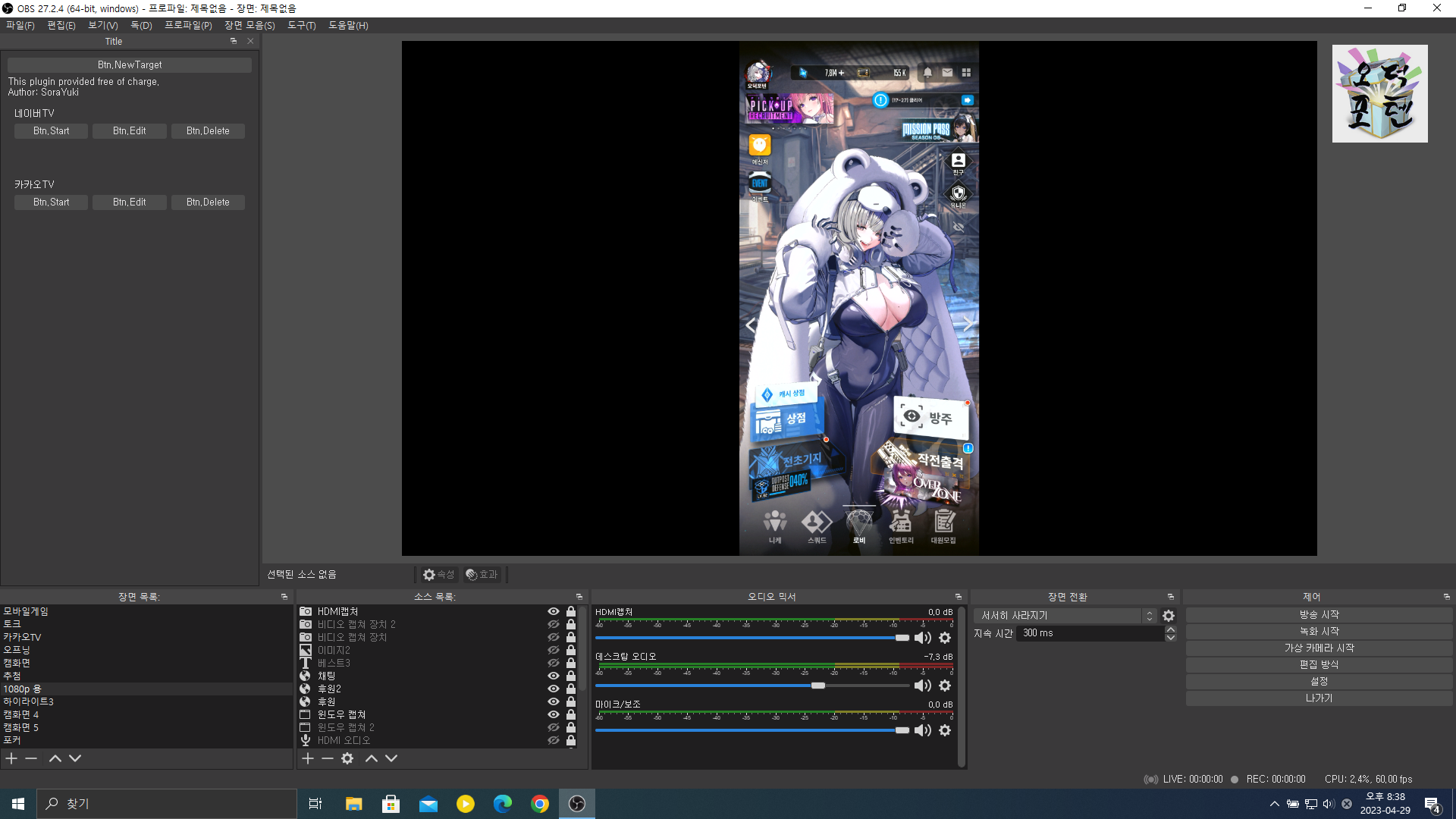Undock the 오디오 믹서 panel
Image resolution: width=1456 pixels, height=819 pixels.
[x=959, y=597]
